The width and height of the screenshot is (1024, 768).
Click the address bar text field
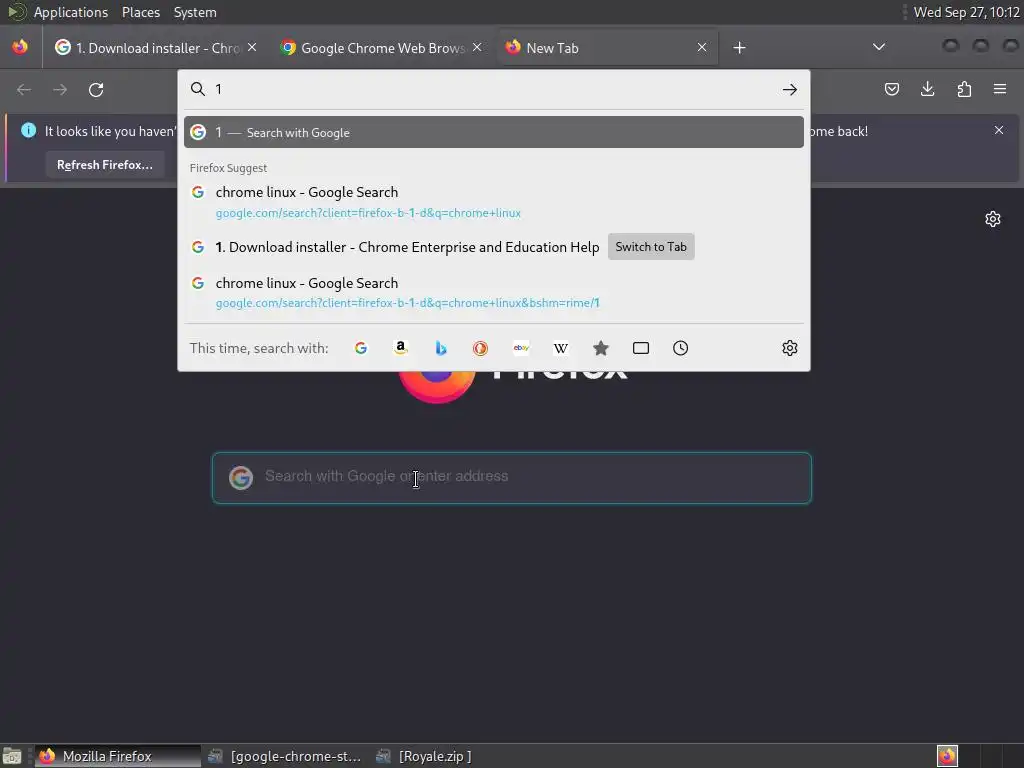pos(494,89)
